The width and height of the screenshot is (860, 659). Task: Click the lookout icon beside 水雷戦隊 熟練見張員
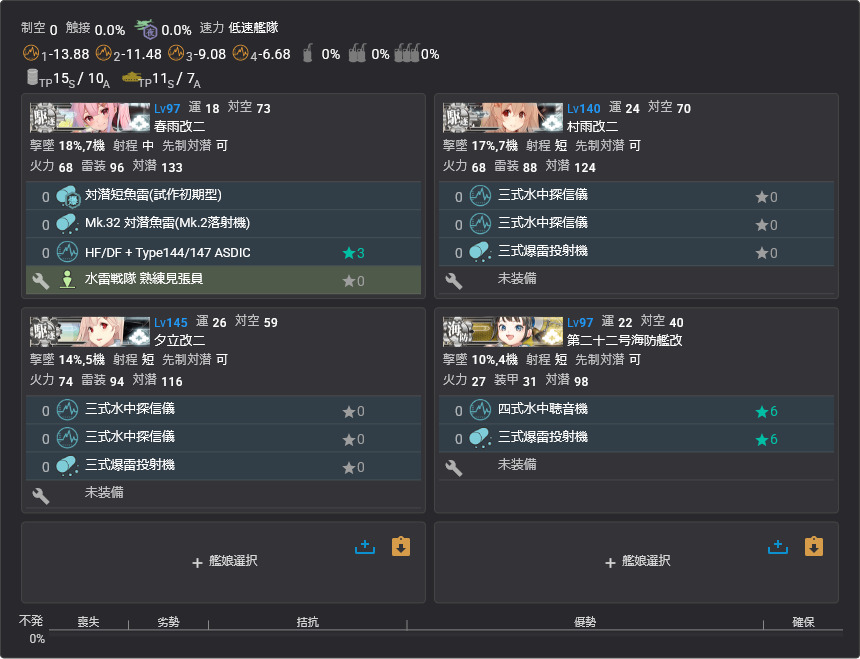(68, 280)
